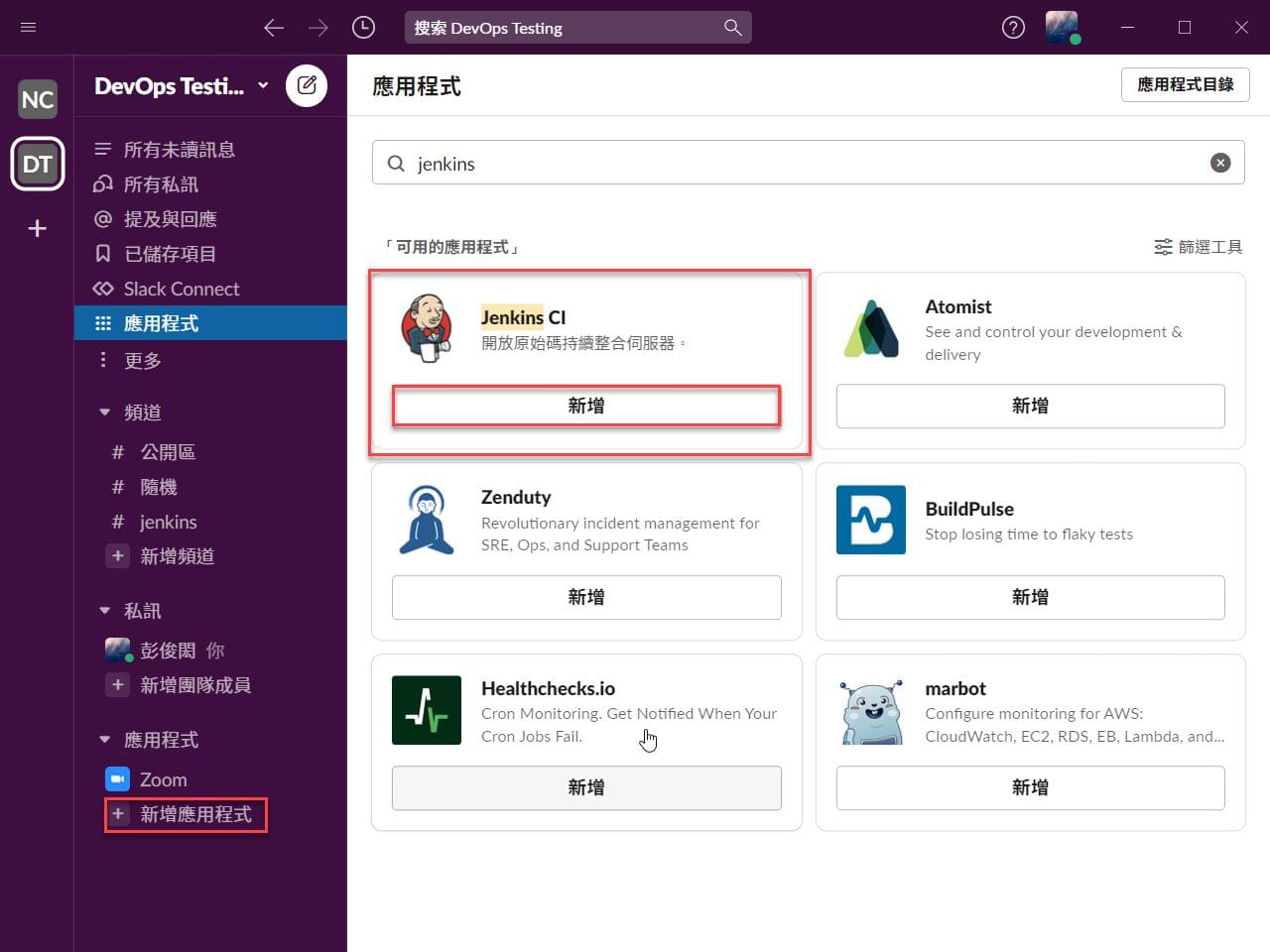The image size is (1270, 952).
Task: Open the help question mark icon
Action: [1013, 28]
